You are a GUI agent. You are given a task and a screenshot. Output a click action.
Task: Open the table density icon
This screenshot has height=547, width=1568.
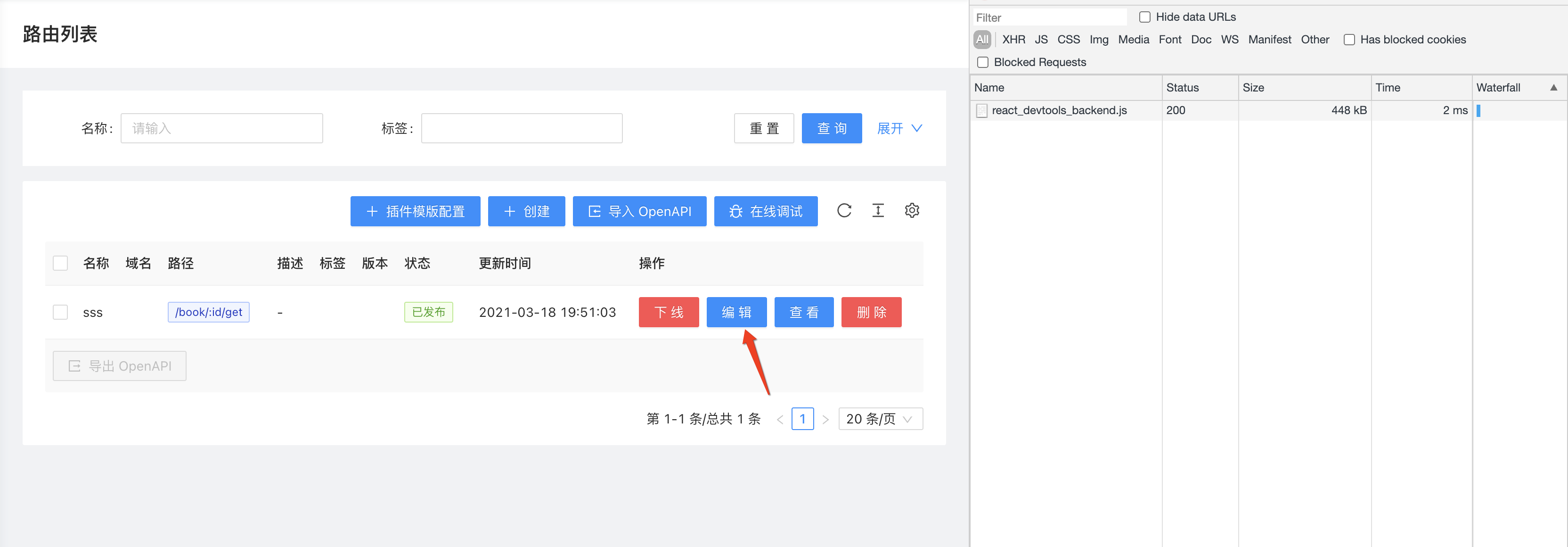pyautogui.click(x=878, y=211)
